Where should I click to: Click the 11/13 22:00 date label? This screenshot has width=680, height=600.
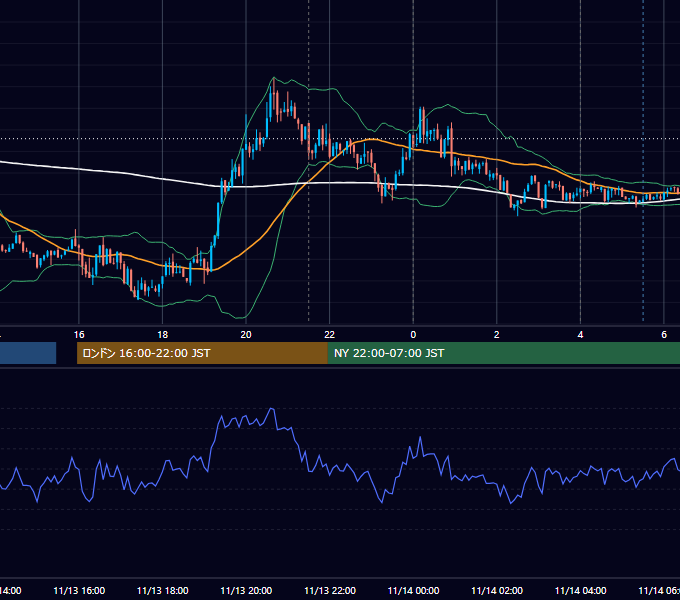click(x=330, y=591)
